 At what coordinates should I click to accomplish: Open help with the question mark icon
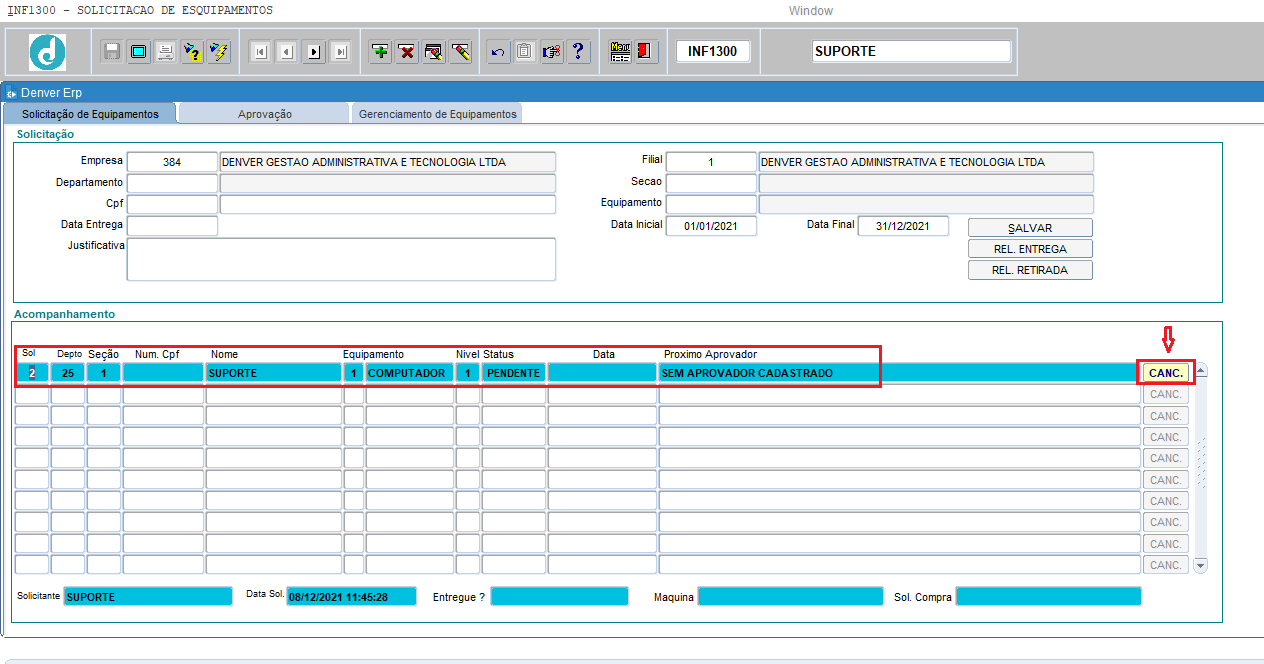[579, 51]
